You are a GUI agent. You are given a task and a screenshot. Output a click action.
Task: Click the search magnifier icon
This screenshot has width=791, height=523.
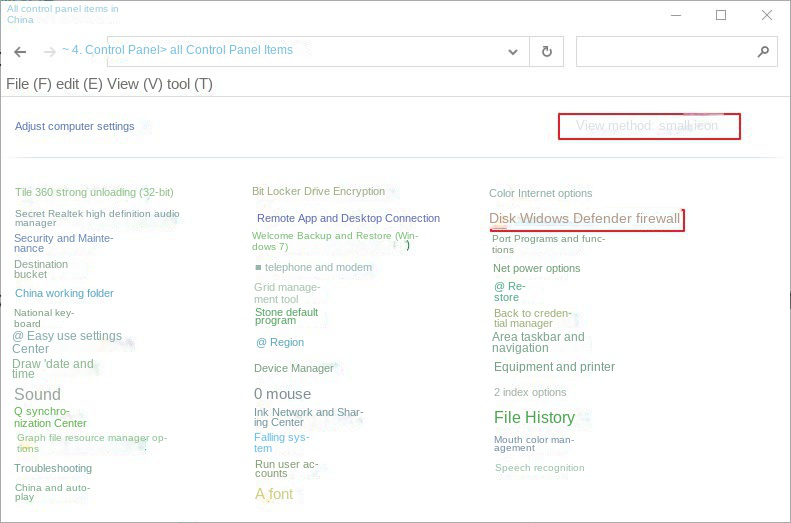762,52
